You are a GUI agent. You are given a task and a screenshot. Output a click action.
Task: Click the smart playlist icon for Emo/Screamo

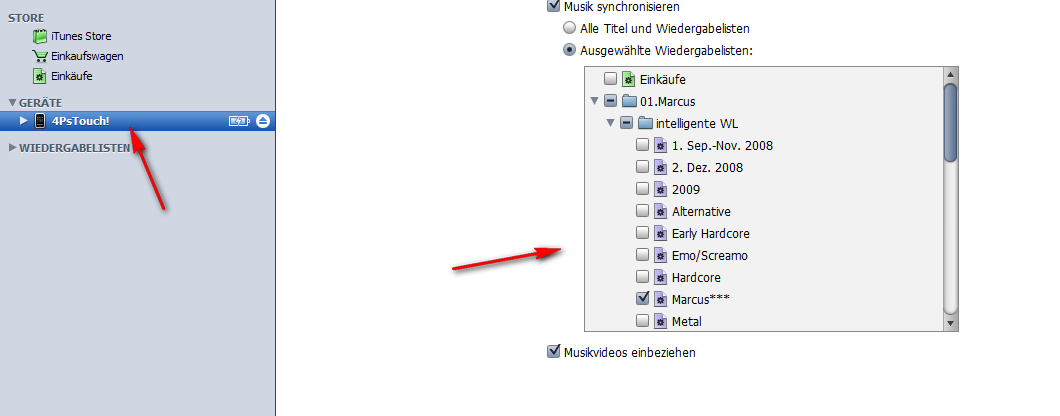click(660, 256)
